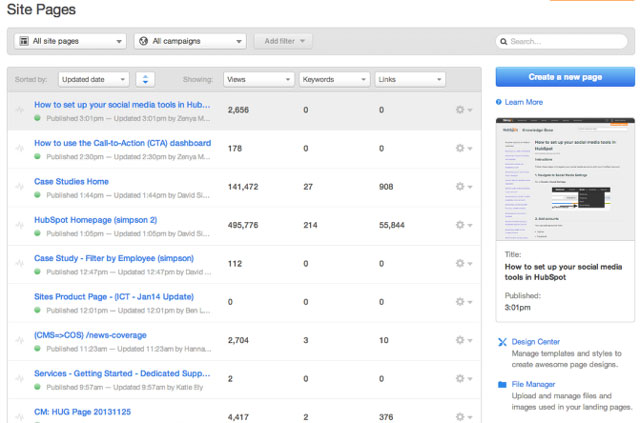
Task: Click the Learn More help icon
Action: pyautogui.click(x=500, y=102)
